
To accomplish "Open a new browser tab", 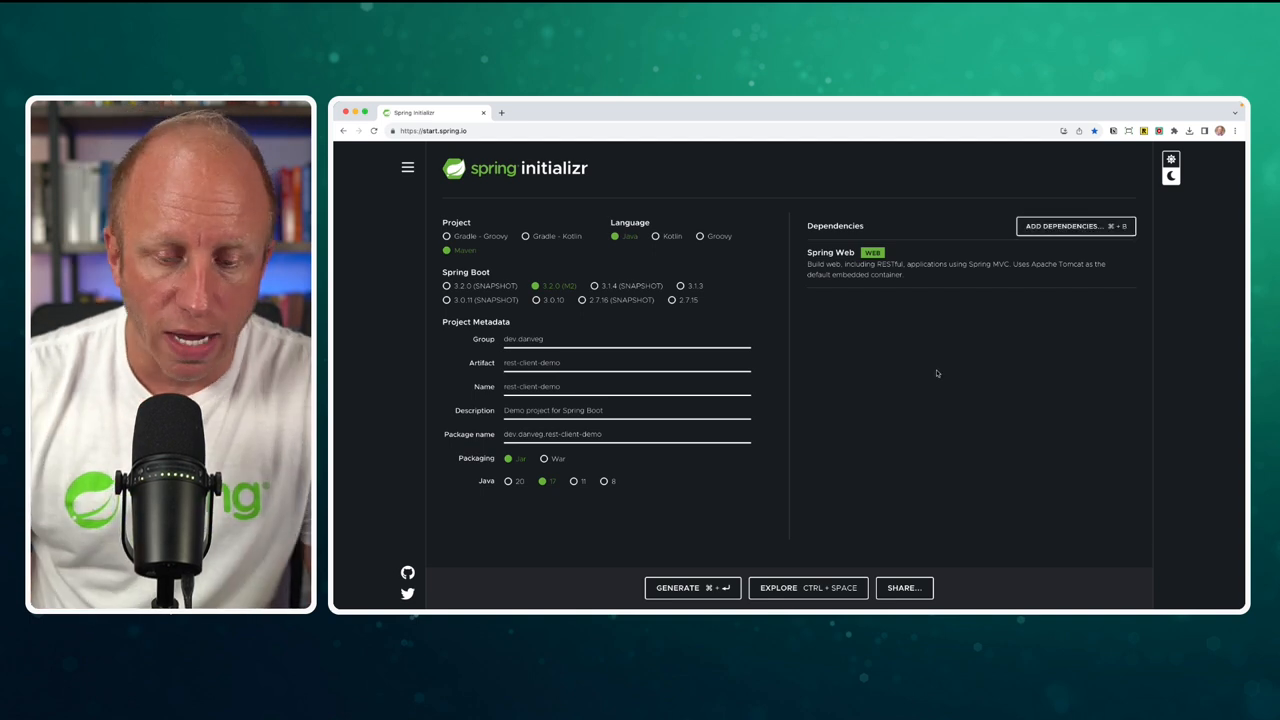I will click(x=501, y=113).
